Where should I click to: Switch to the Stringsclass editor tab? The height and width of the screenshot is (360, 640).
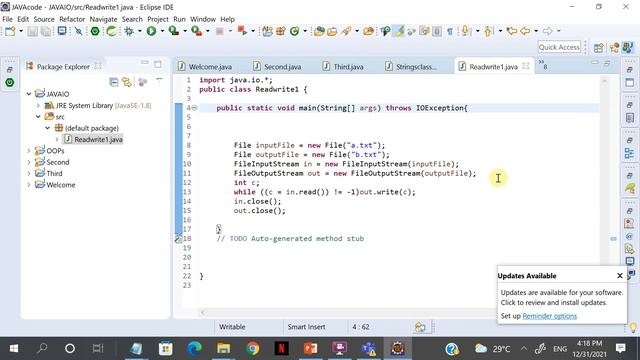coord(411,67)
